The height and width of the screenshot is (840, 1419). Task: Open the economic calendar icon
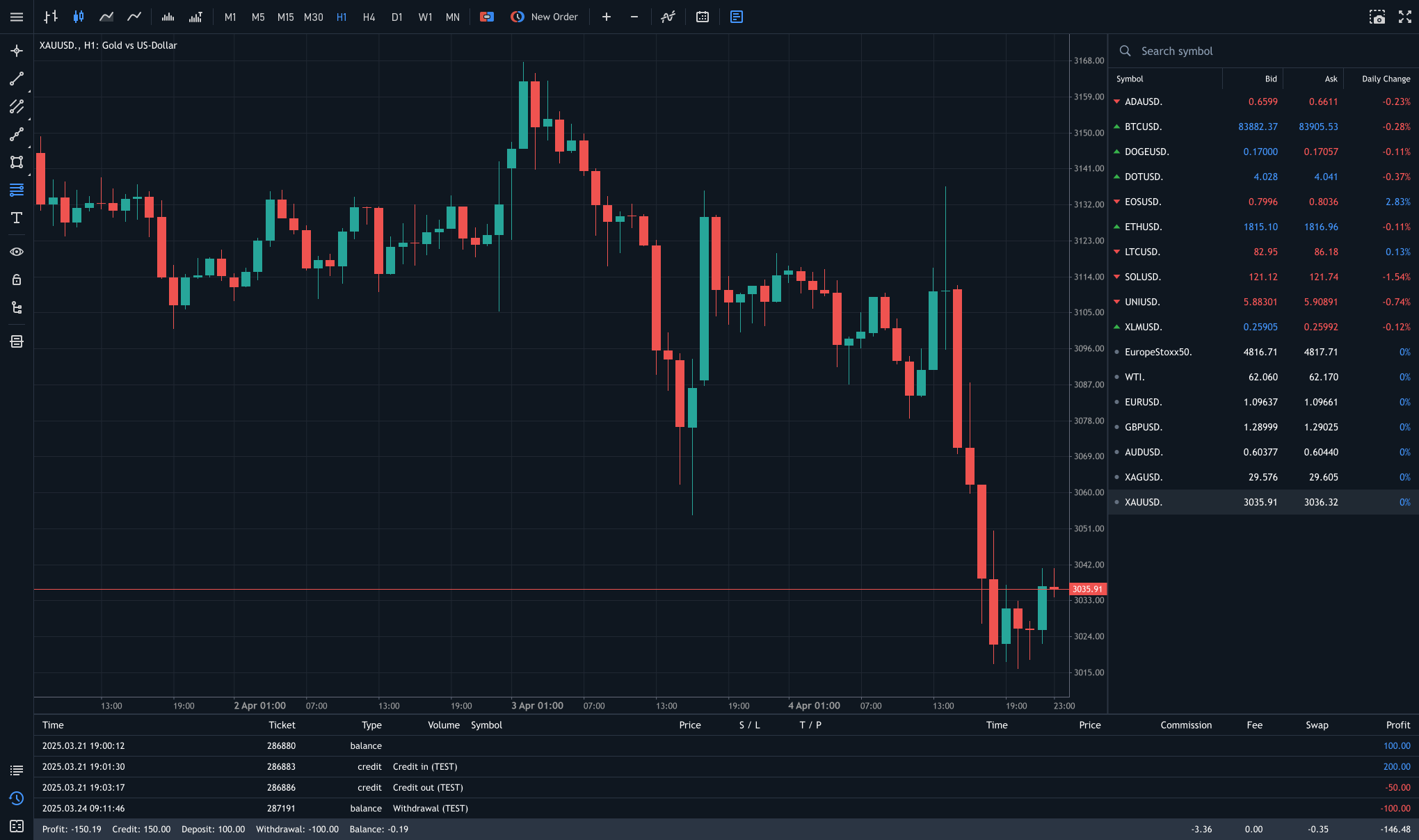(x=703, y=17)
